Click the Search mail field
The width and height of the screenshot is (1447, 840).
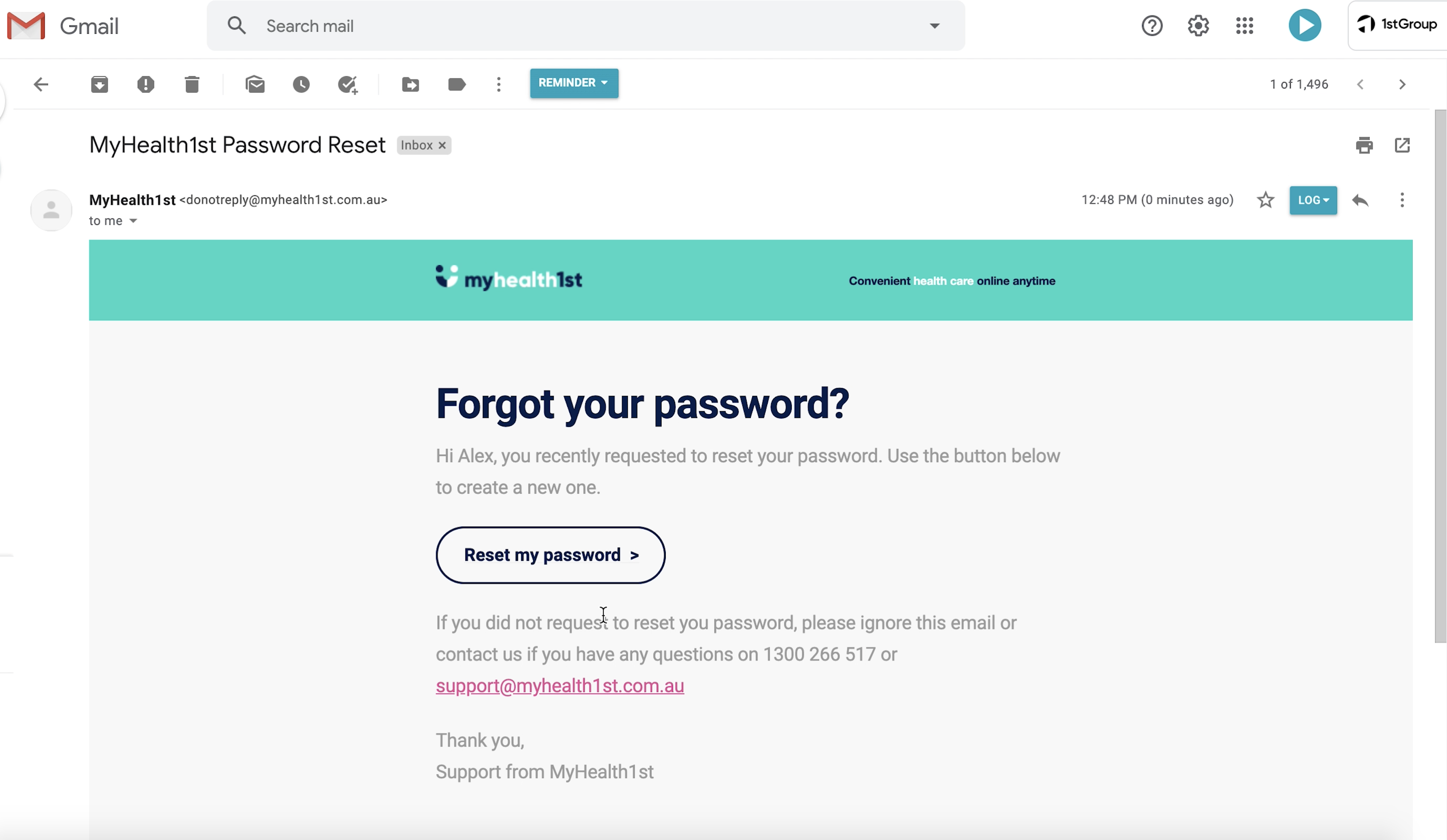click(x=574, y=26)
